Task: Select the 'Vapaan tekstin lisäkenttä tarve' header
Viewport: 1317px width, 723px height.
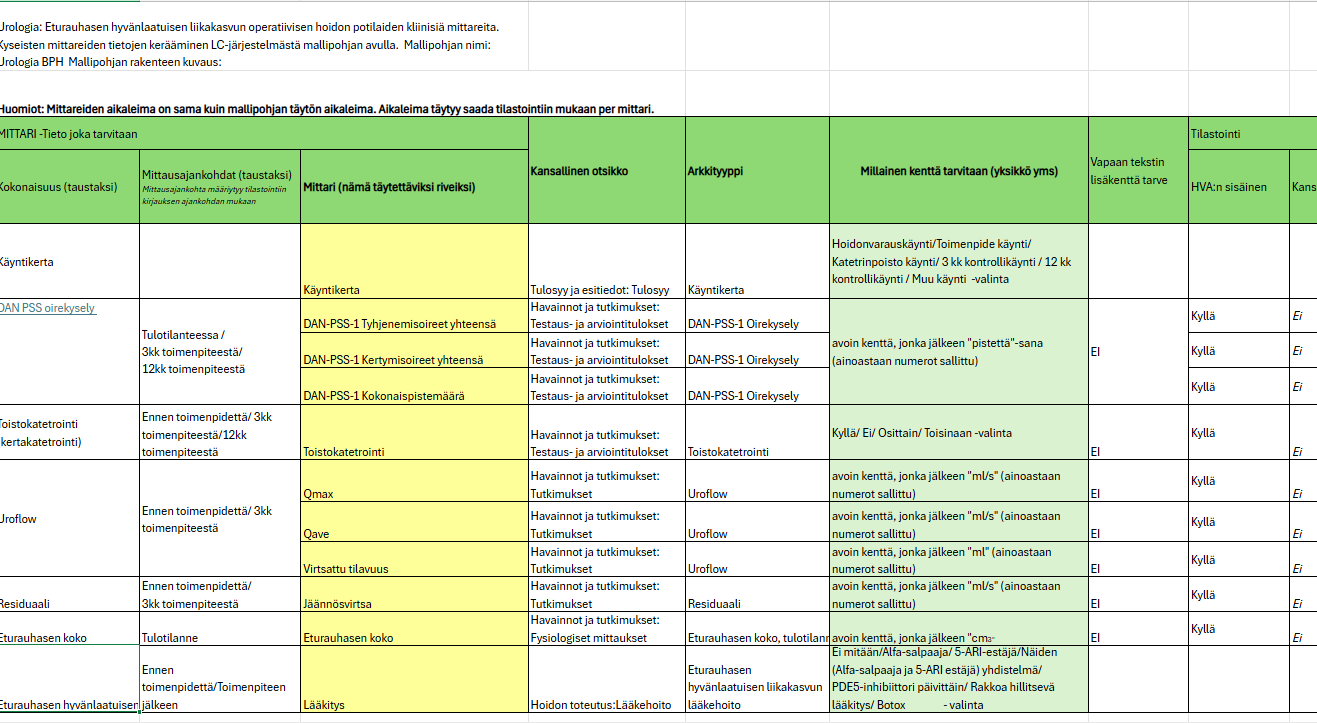Action: [1138, 170]
